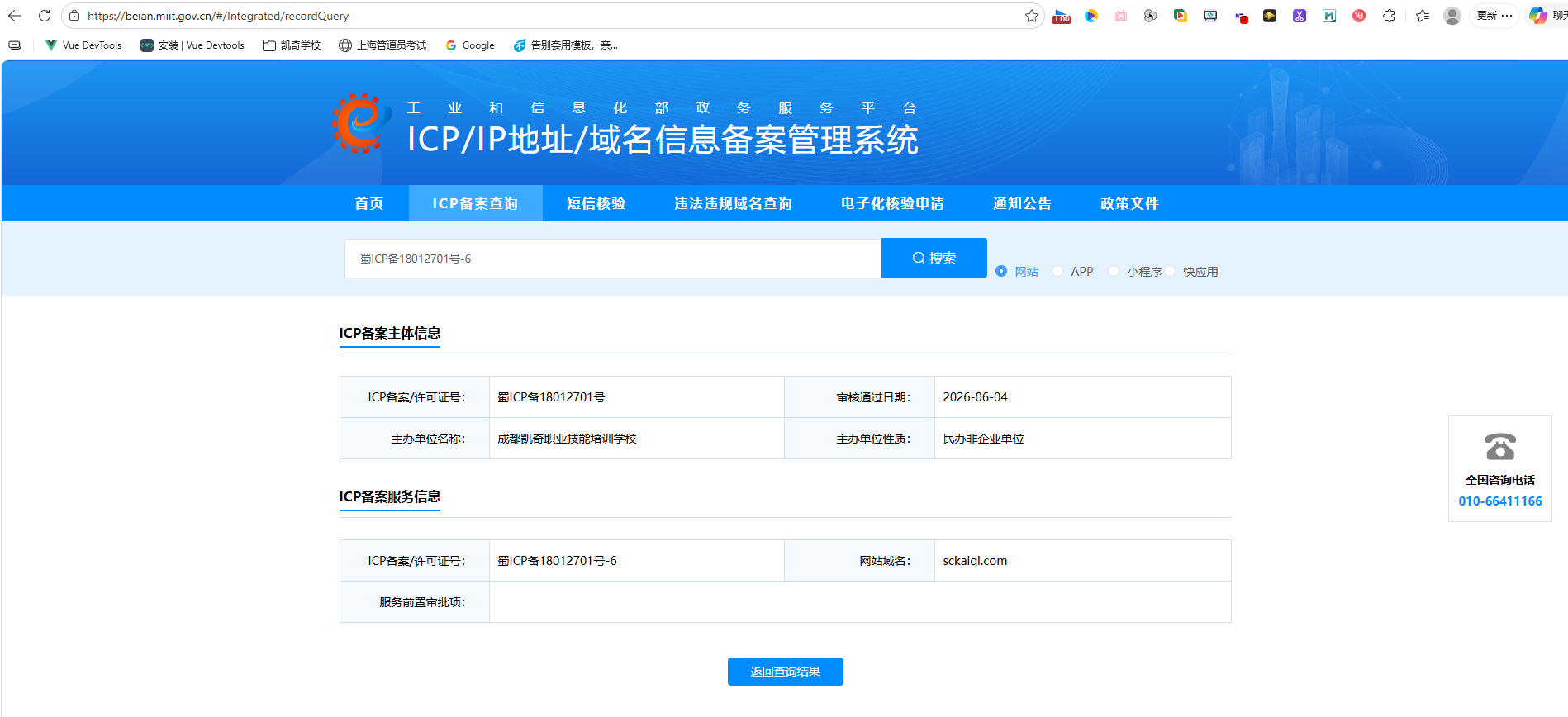Open the 安装 | Vue Devtools bookmark
The width and height of the screenshot is (1568, 717).
point(192,45)
